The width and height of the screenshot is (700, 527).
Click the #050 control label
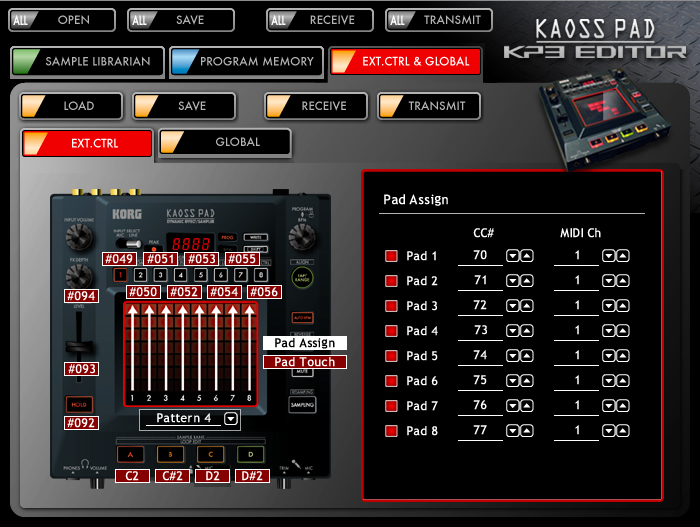pos(143,292)
